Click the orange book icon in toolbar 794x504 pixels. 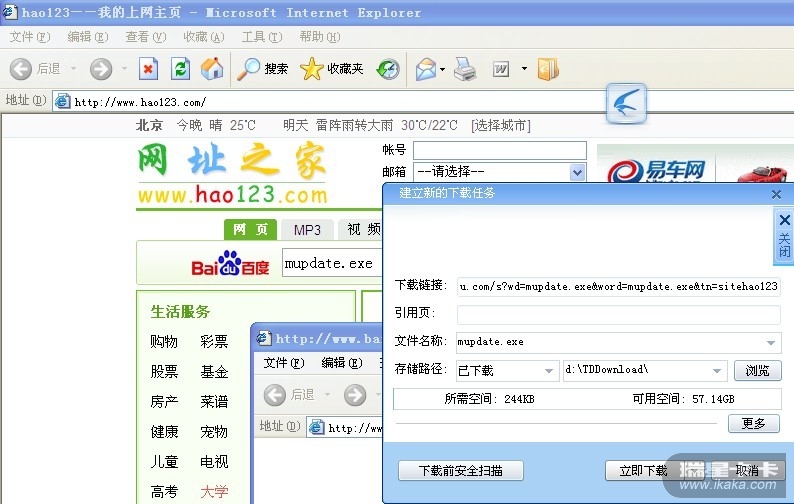click(x=548, y=69)
